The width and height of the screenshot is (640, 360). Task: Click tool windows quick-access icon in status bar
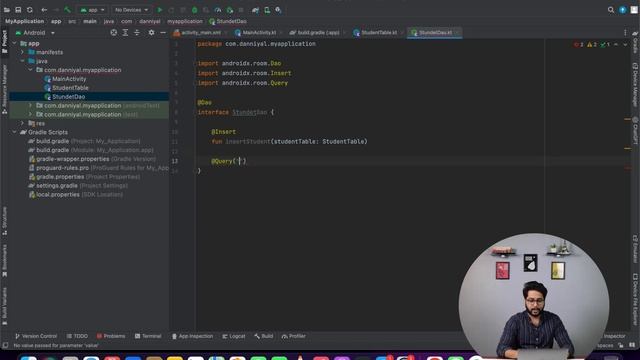tap(5, 345)
